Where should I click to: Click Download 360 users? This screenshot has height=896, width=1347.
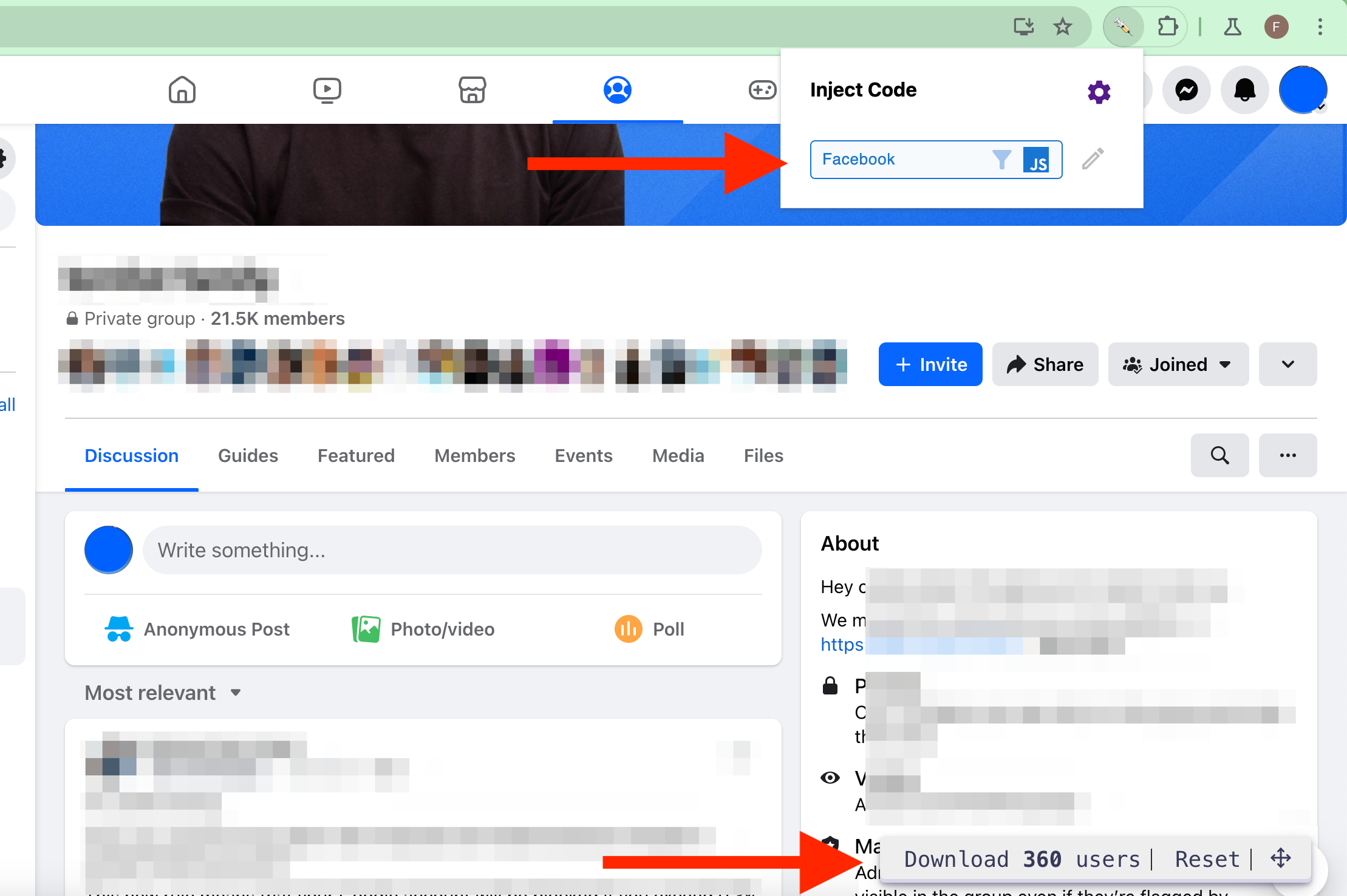pos(1021,860)
